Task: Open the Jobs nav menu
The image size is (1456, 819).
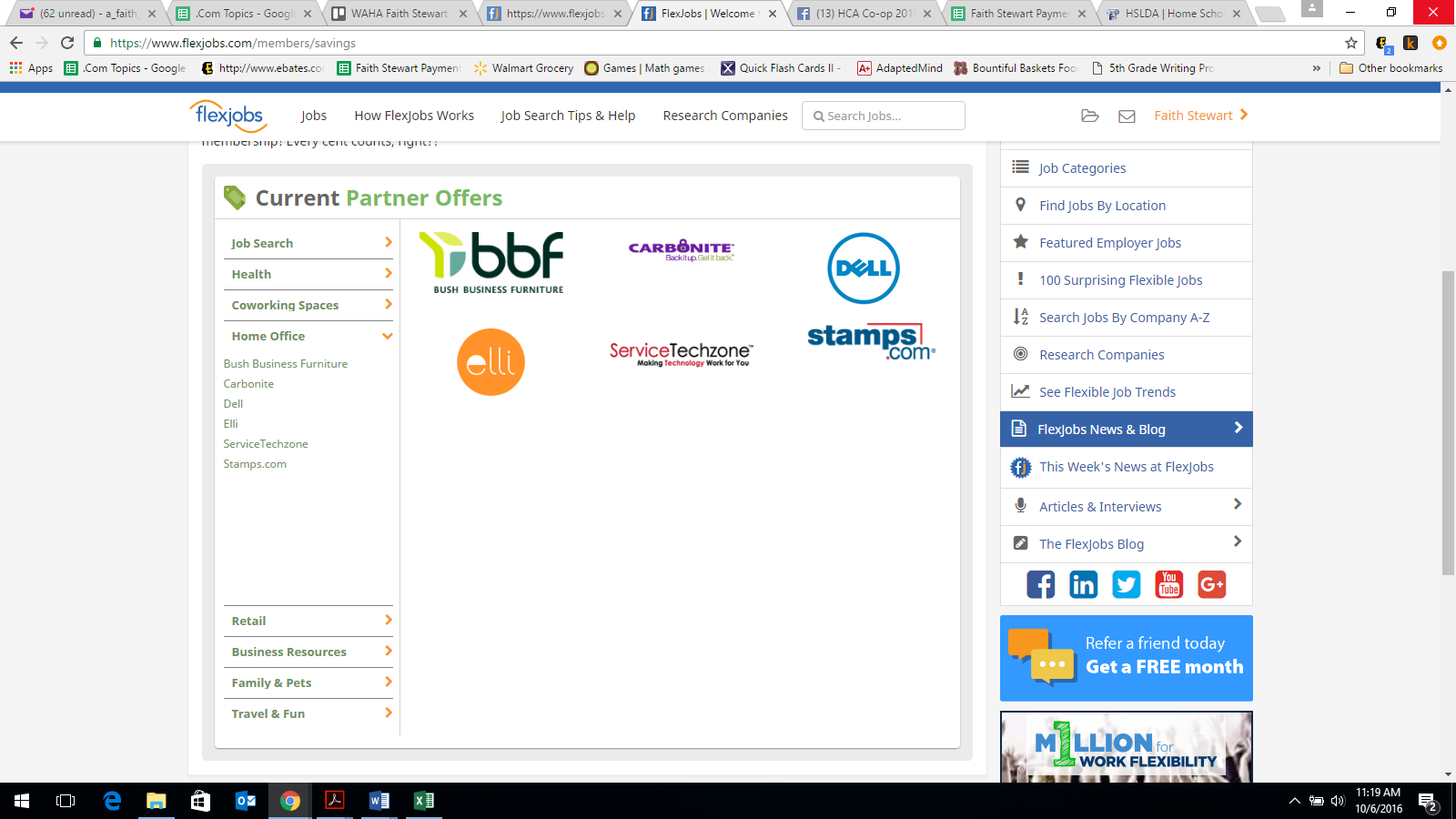Action: pos(314,116)
